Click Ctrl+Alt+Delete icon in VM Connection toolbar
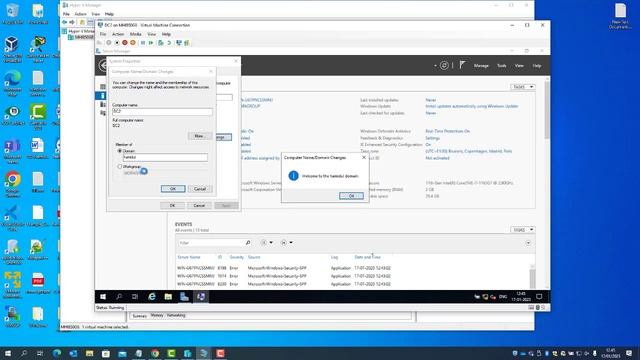The image size is (640, 360). [x=100, y=42]
